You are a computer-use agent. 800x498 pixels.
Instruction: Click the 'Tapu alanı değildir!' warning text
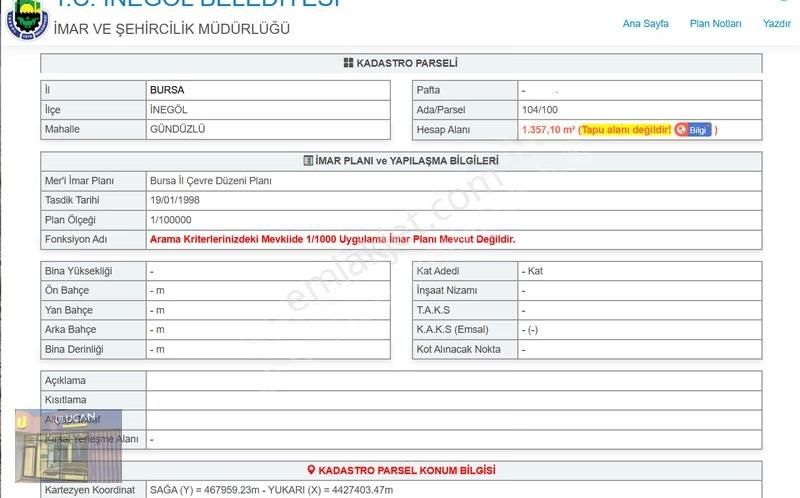point(626,130)
